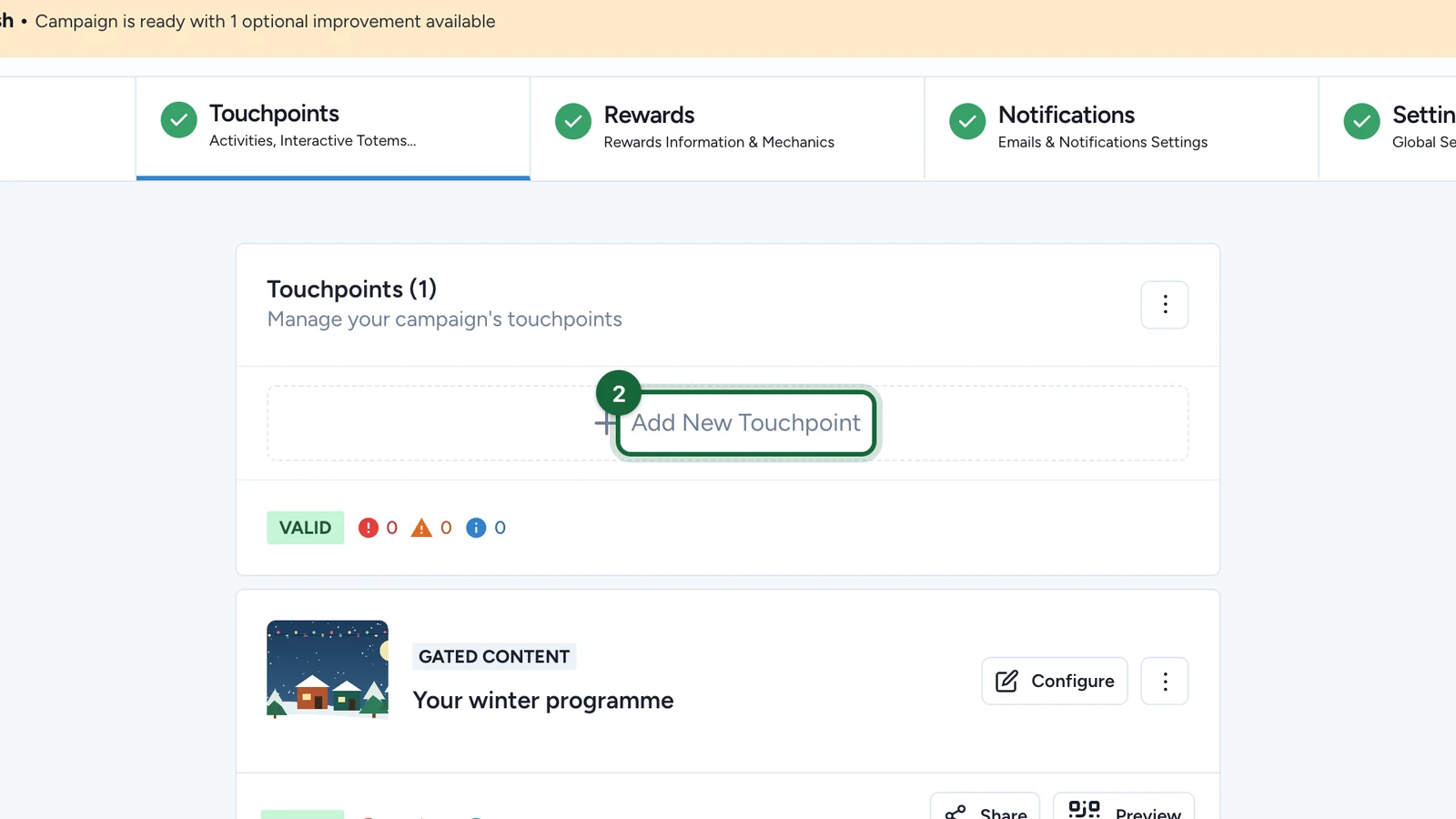Image resolution: width=1456 pixels, height=819 pixels.
Task: Open Your winter programme three-dot menu
Action: [x=1165, y=681]
